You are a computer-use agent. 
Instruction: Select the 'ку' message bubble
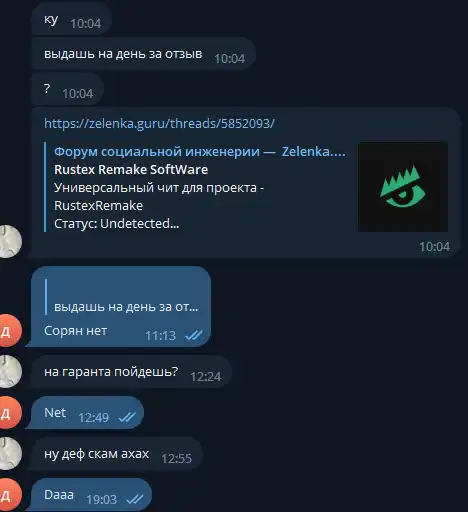point(71,18)
